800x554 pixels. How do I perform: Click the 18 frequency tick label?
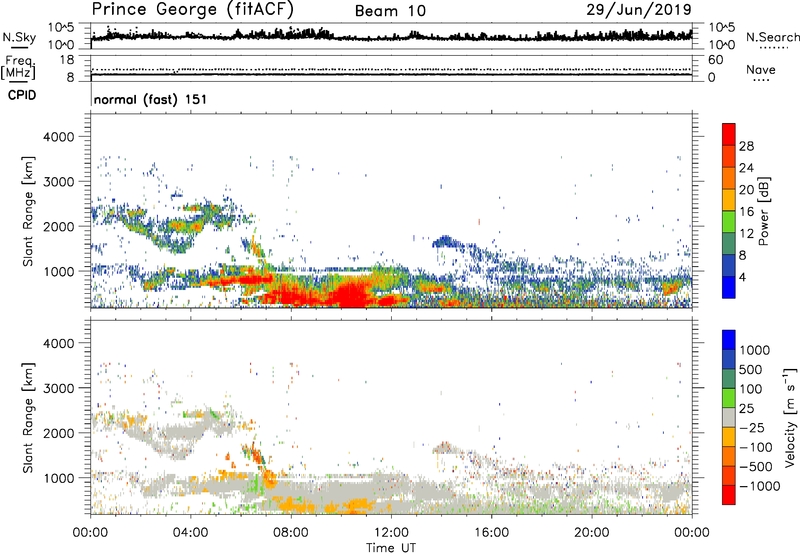coord(67,60)
